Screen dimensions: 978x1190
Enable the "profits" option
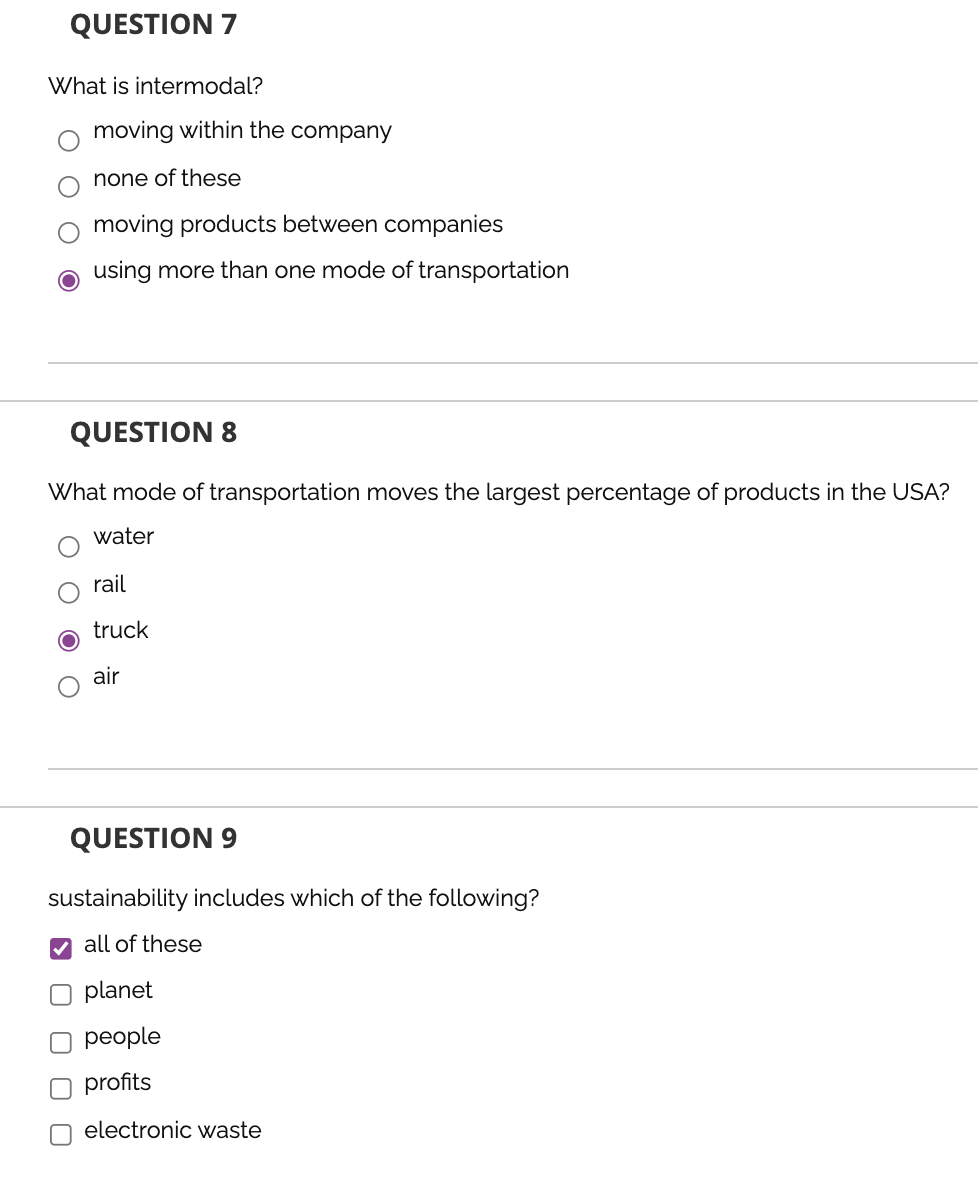coord(60,1087)
